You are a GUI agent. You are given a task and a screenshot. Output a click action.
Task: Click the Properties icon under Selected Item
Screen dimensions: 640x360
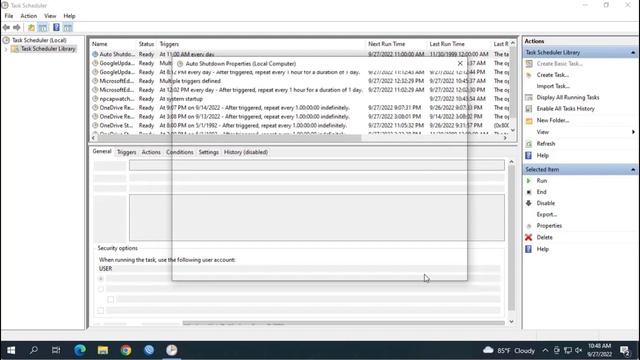click(529, 226)
